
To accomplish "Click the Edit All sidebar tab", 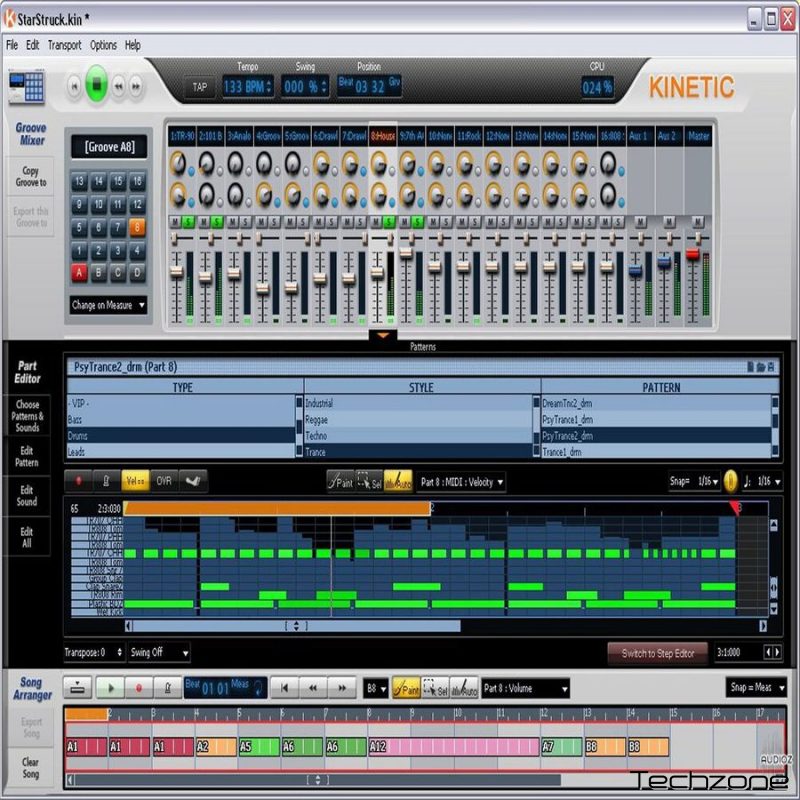I will (x=27, y=537).
